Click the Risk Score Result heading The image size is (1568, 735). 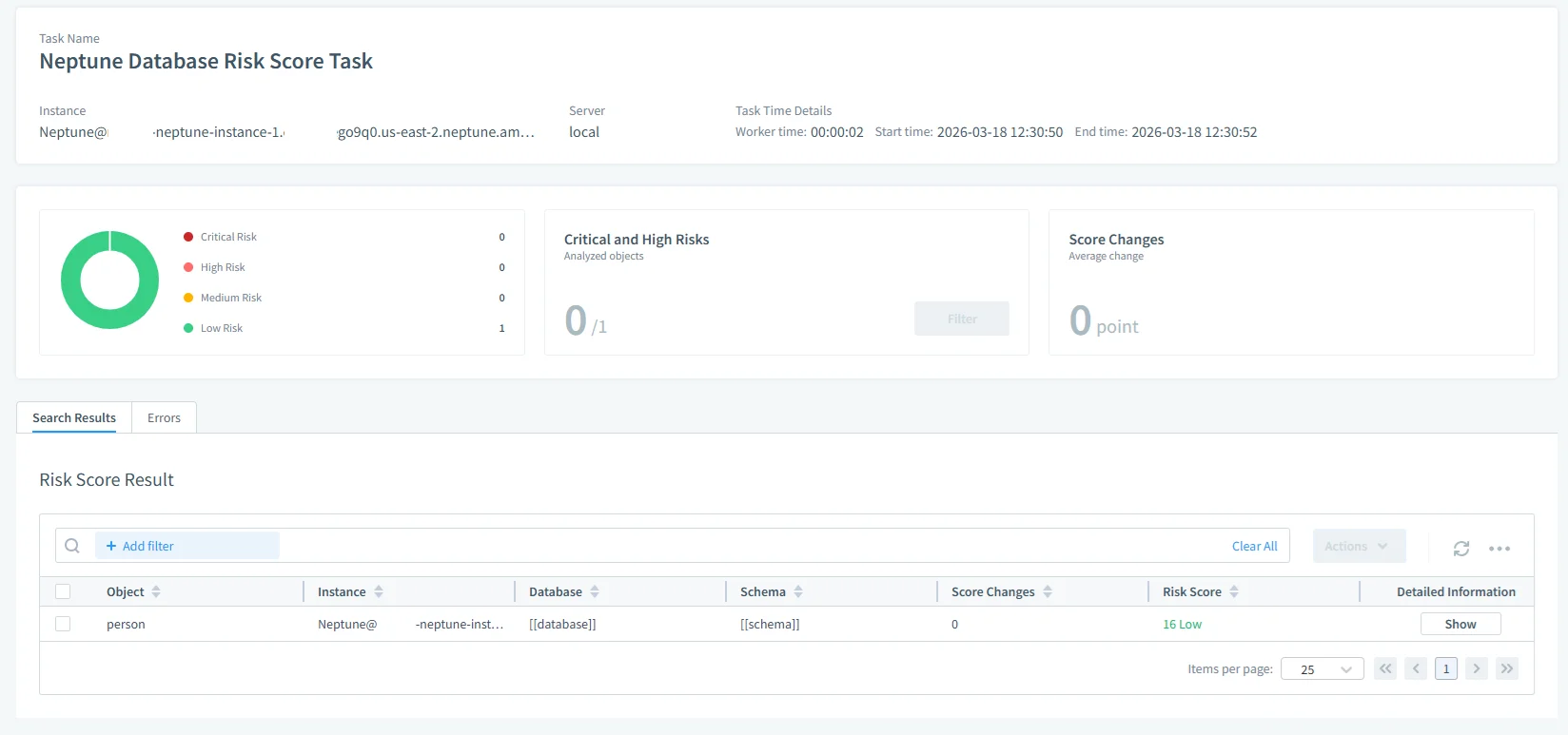pos(107,480)
